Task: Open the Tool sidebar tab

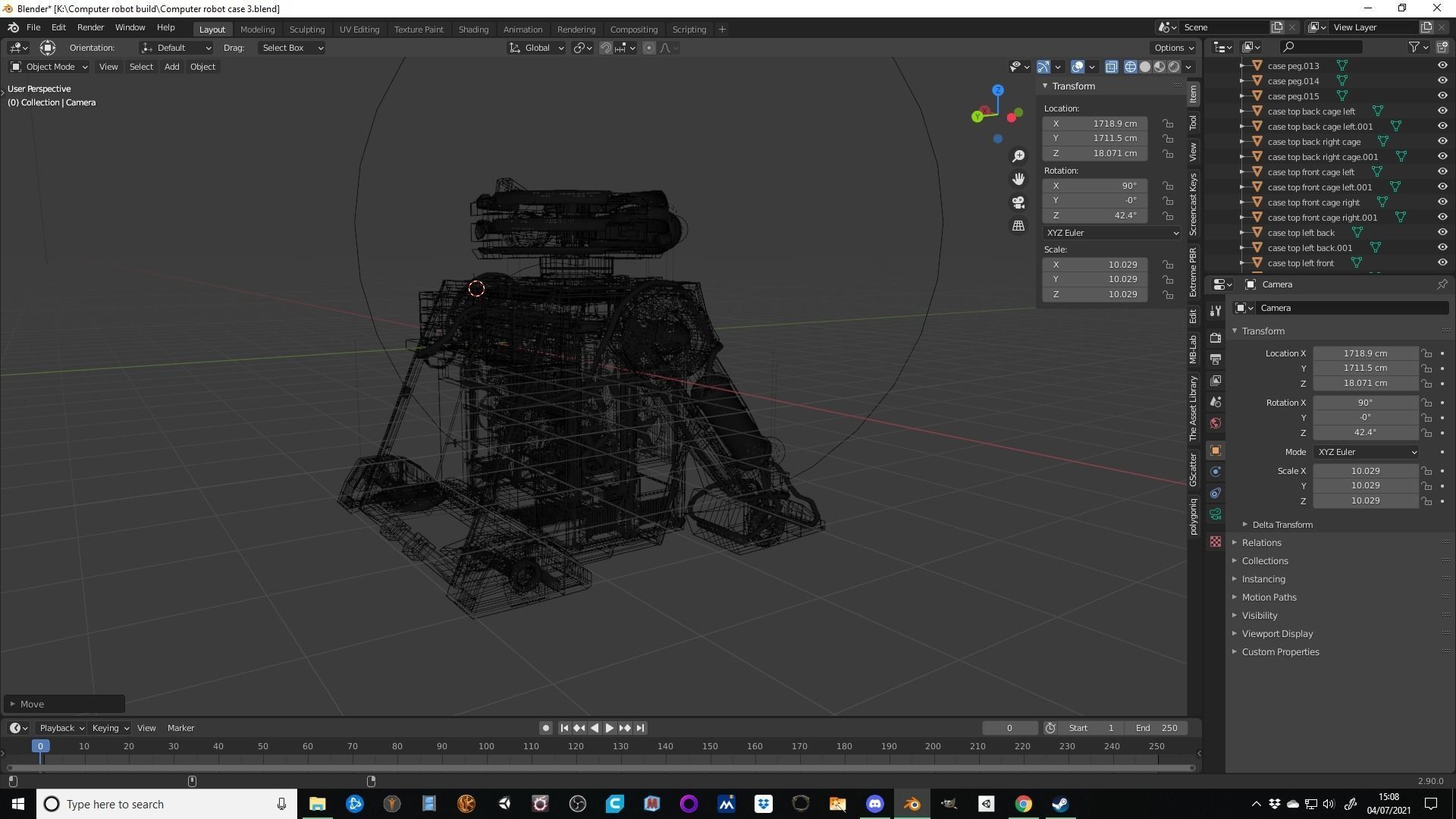Action: 1193,122
